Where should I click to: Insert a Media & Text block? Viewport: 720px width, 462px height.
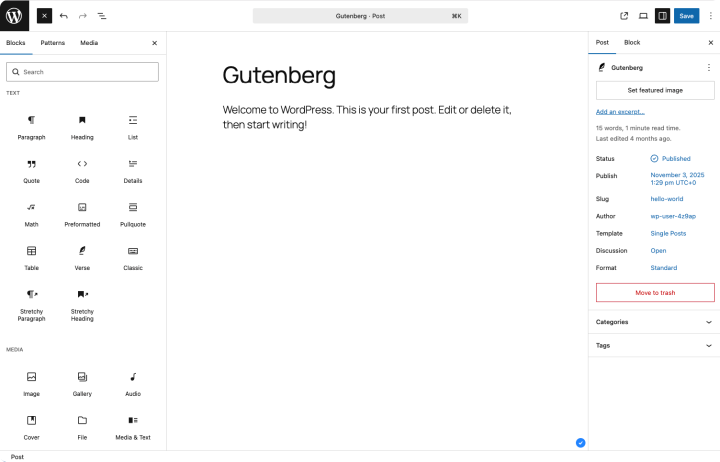click(x=133, y=428)
